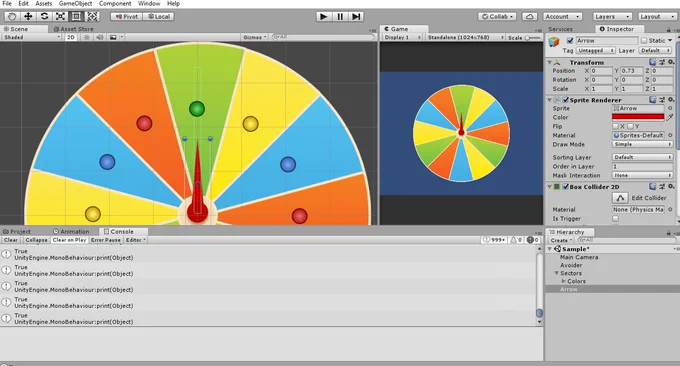Toggle the Arrow object active checkbox

pos(570,40)
